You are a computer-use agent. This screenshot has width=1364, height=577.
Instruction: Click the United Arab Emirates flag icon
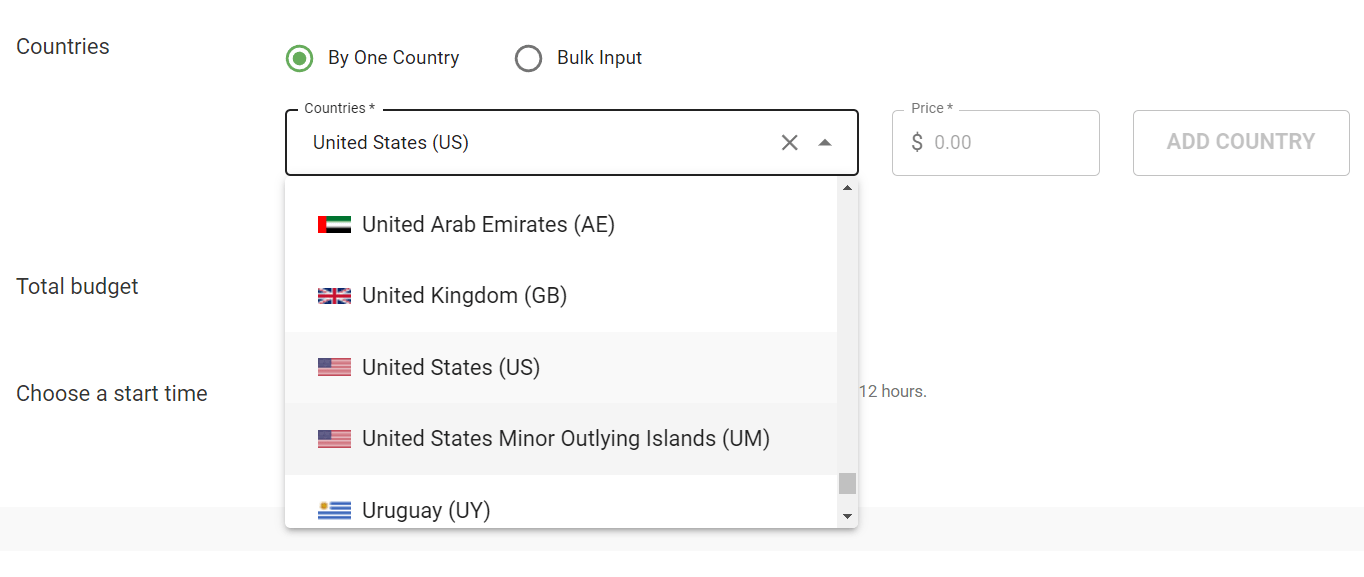pyautogui.click(x=334, y=224)
